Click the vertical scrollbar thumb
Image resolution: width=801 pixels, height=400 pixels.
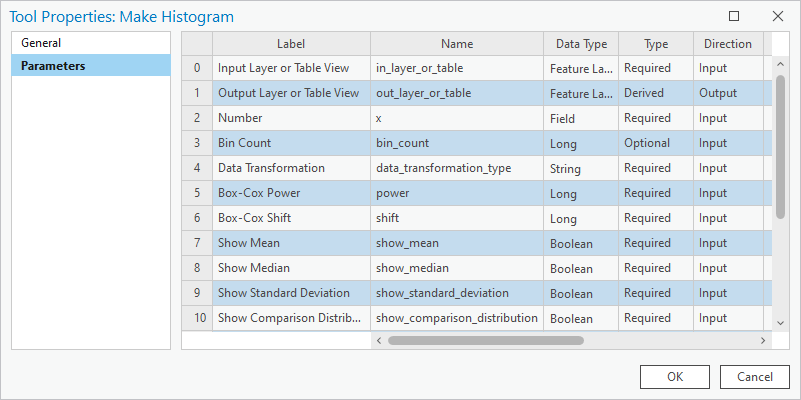[x=781, y=145]
